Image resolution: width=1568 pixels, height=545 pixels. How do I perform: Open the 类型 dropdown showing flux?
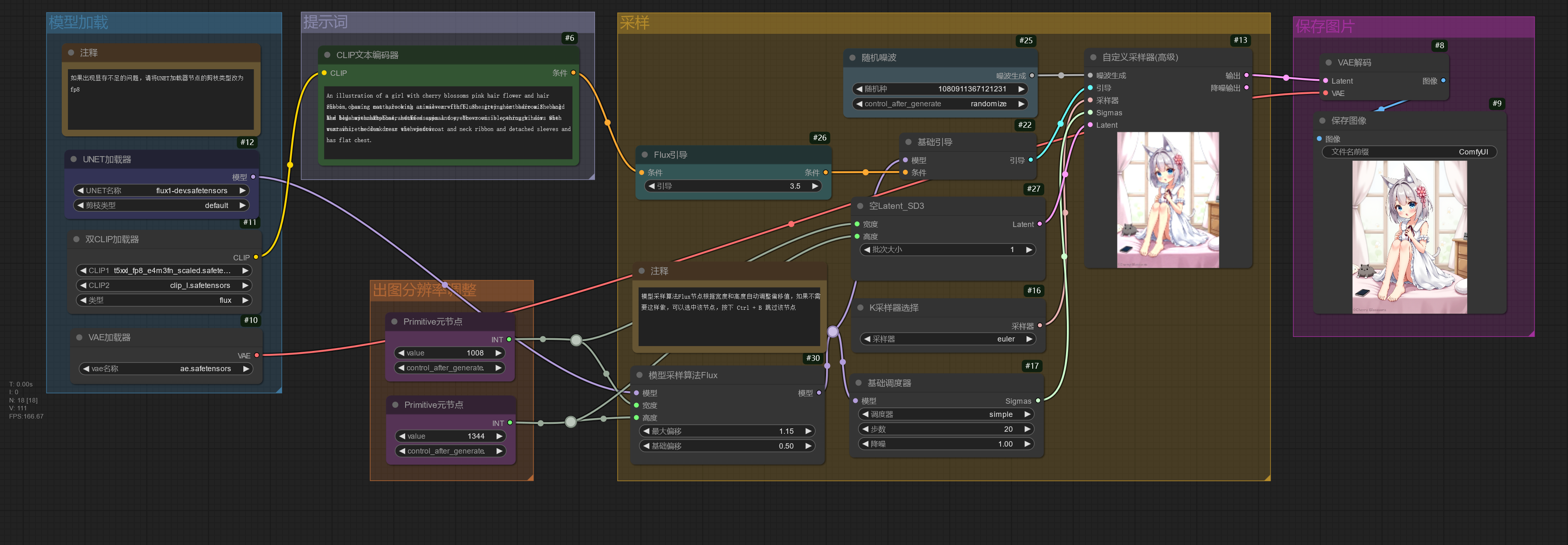(163, 300)
